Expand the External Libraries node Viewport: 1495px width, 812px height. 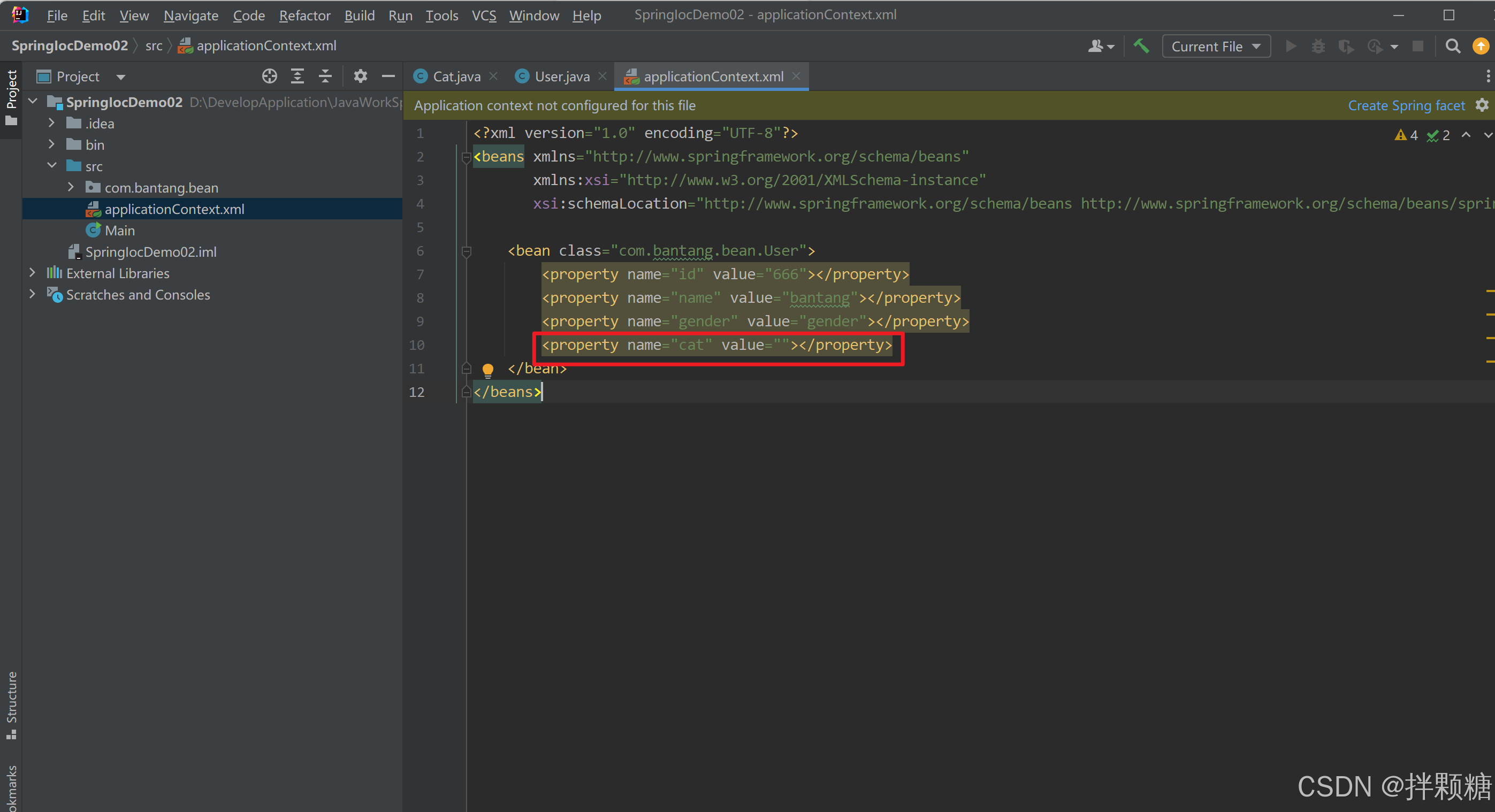[33, 273]
